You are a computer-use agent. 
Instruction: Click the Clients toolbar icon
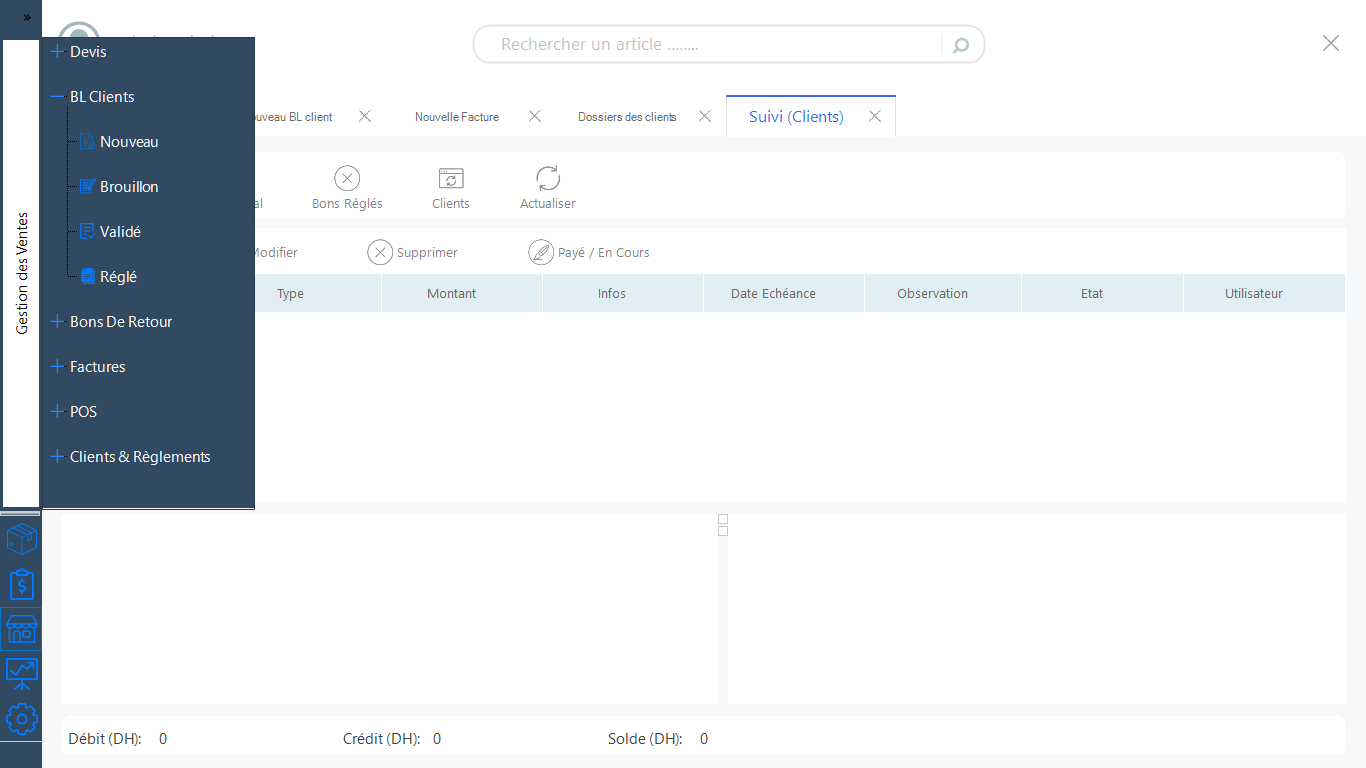451,179
